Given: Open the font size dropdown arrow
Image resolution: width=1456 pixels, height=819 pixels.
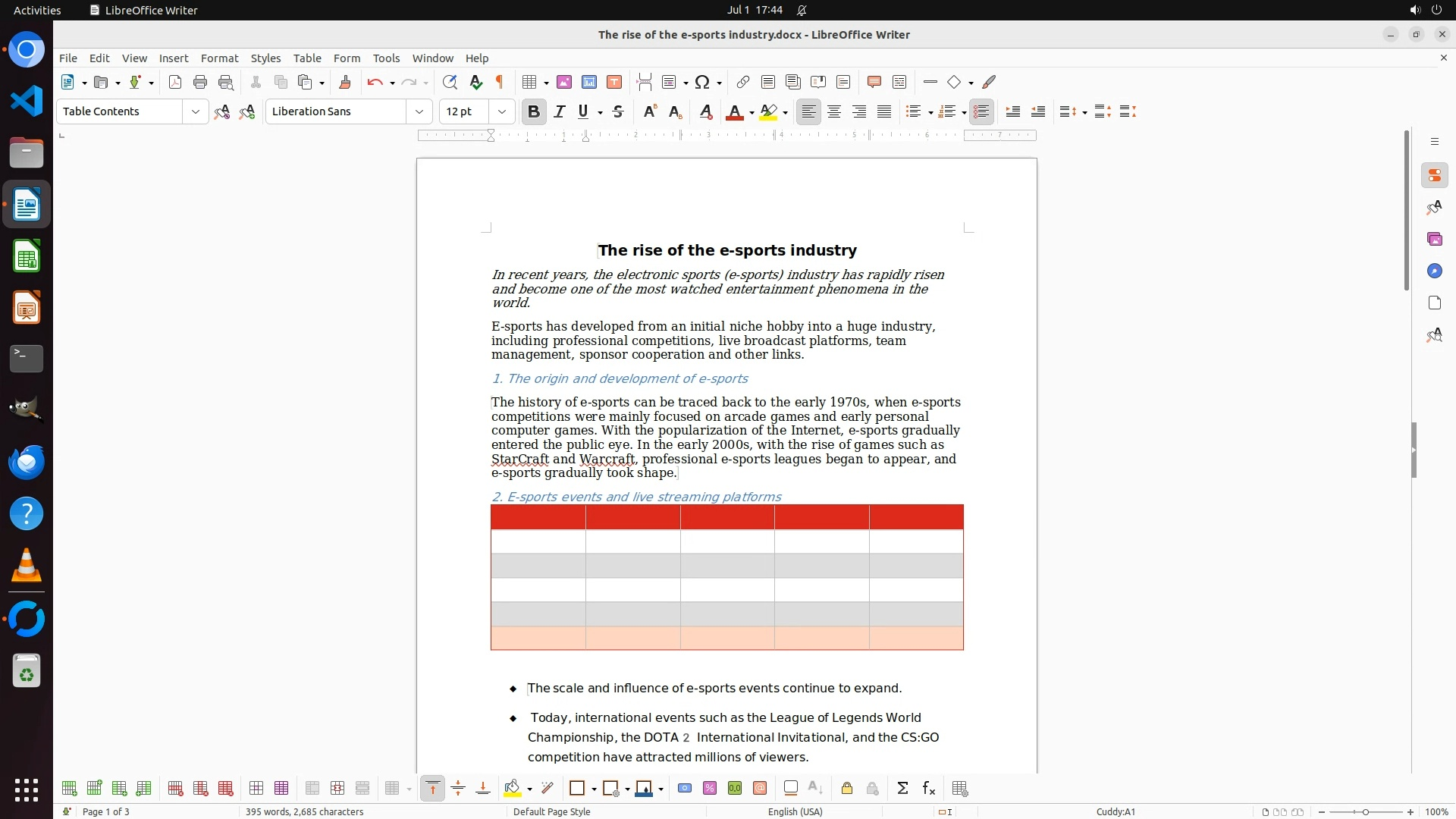Looking at the screenshot, I should point(502,112).
